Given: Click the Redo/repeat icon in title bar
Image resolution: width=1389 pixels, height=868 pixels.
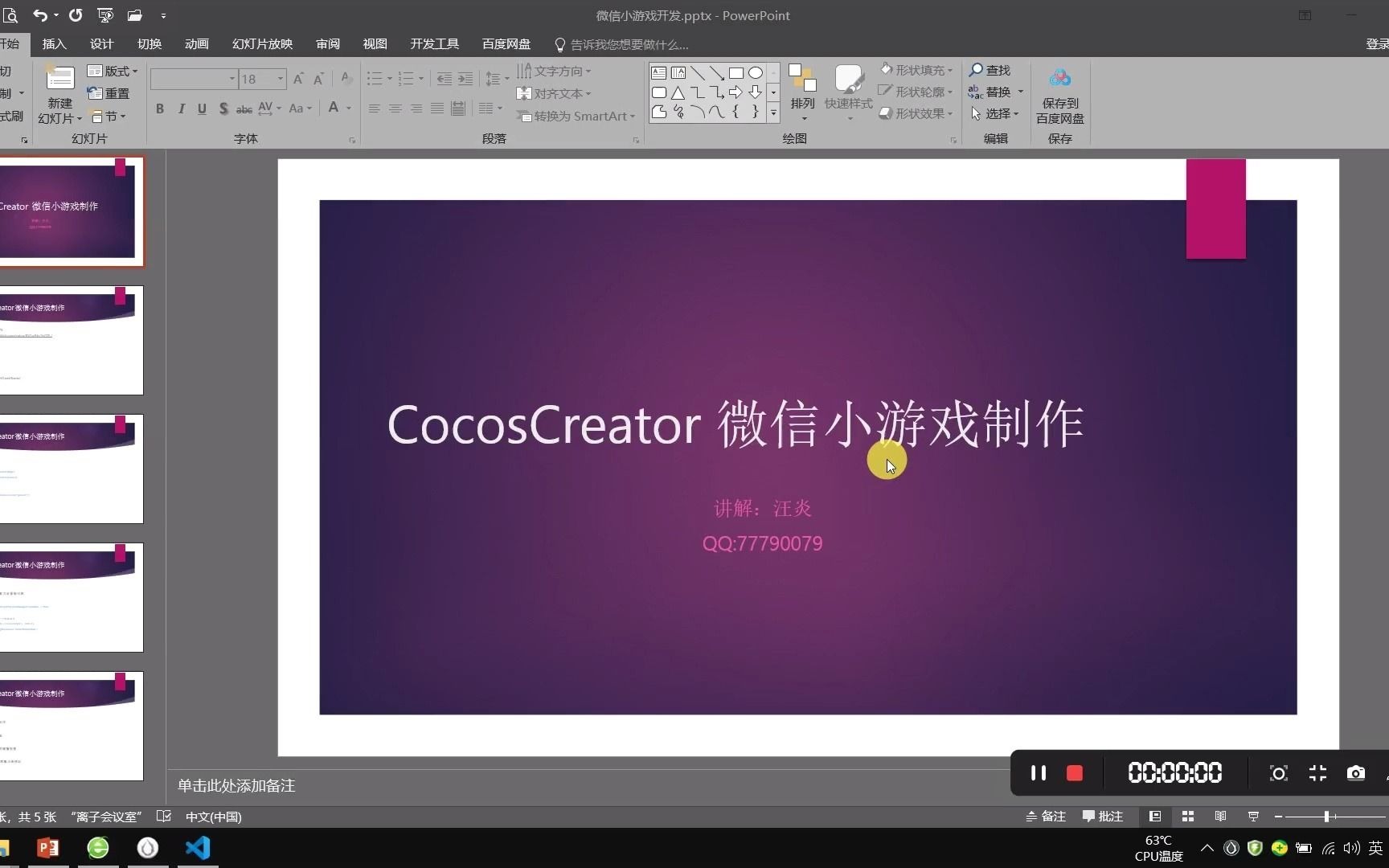Looking at the screenshot, I should pyautogui.click(x=75, y=15).
